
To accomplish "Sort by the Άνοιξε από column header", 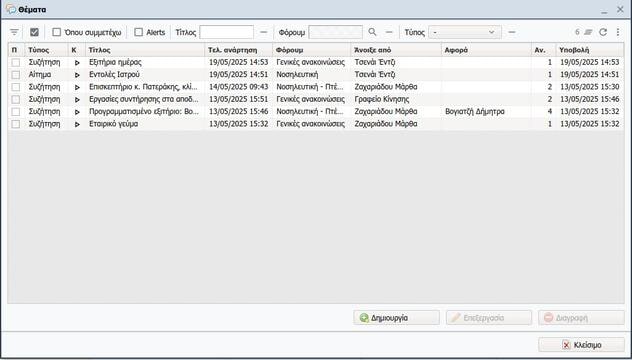I will click(396, 50).
